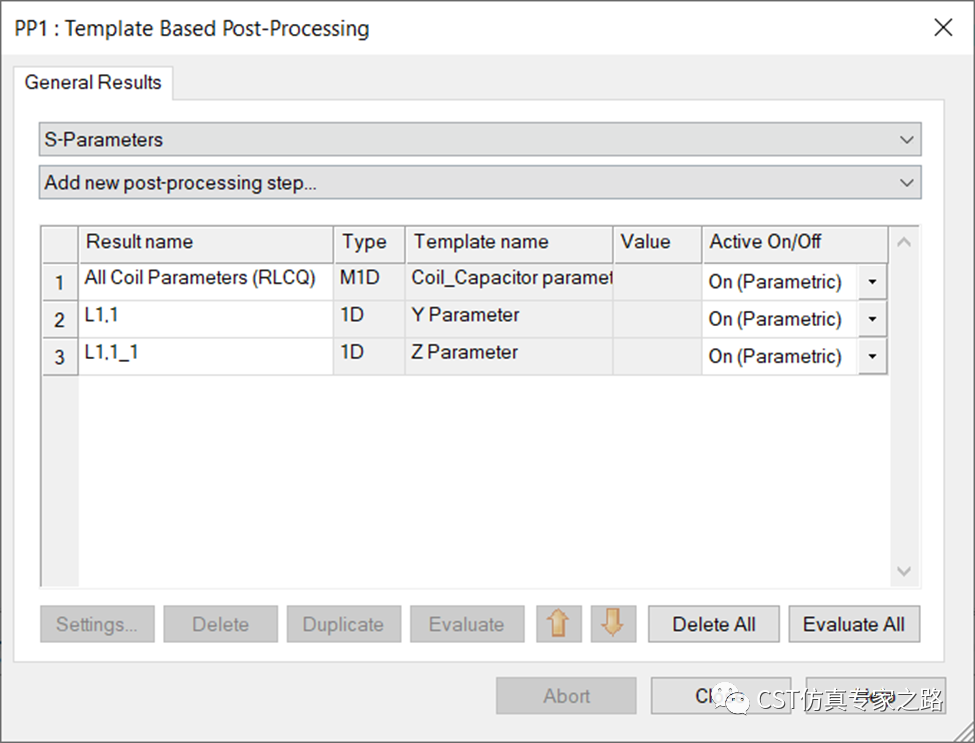This screenshot has width=975, height=743.
Task: Click the scroll up arrow of the table
Action: (904, 242)
